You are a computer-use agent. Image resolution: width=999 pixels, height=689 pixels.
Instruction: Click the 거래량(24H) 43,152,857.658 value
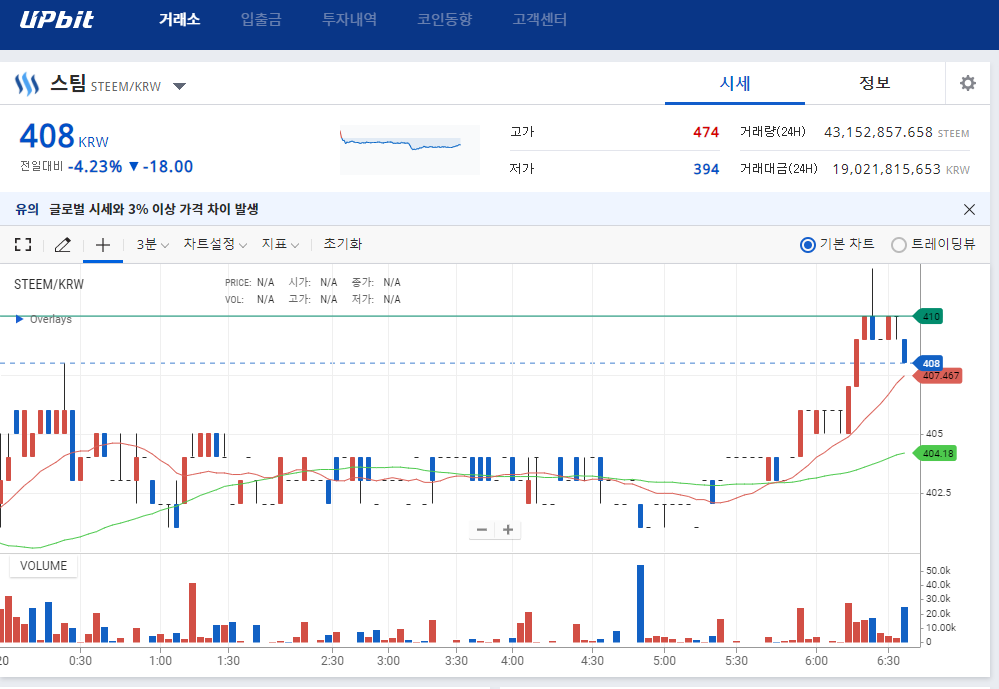(x=878, y=132)
